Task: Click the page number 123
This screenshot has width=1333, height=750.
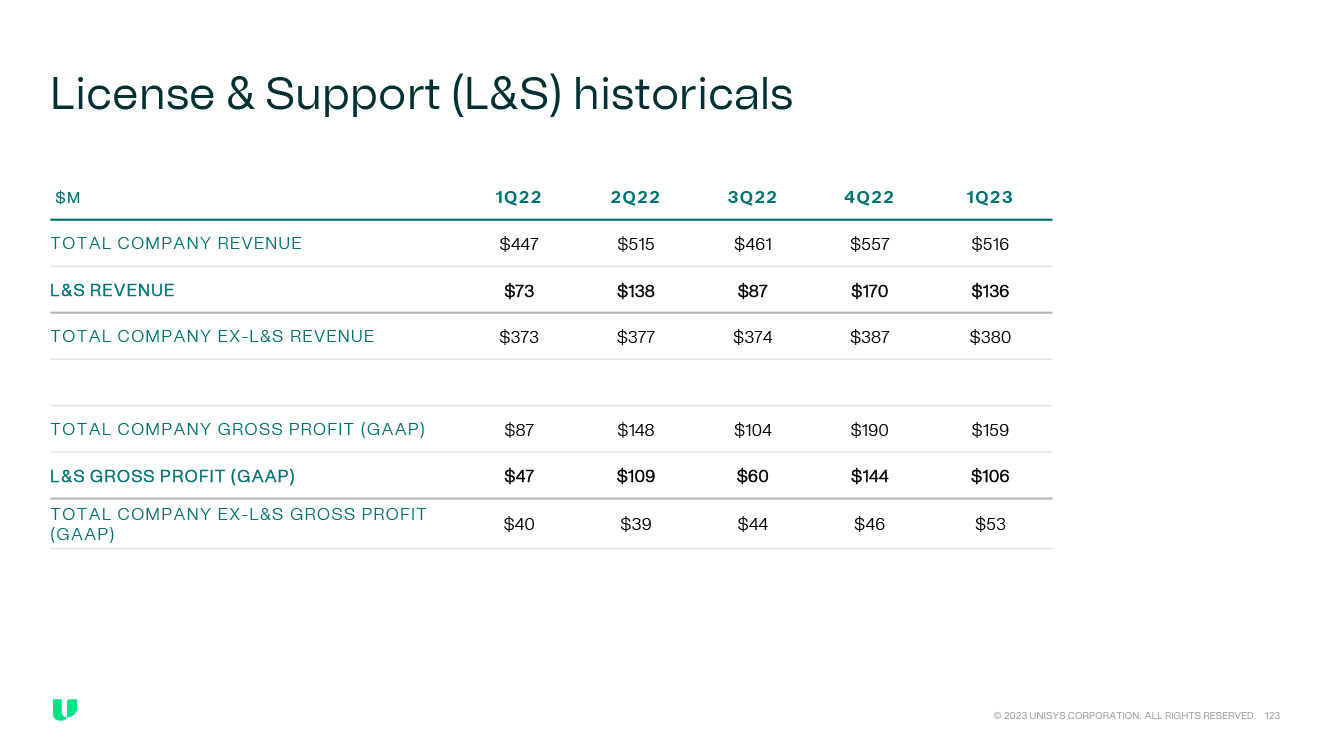Action: point(1272,716)
